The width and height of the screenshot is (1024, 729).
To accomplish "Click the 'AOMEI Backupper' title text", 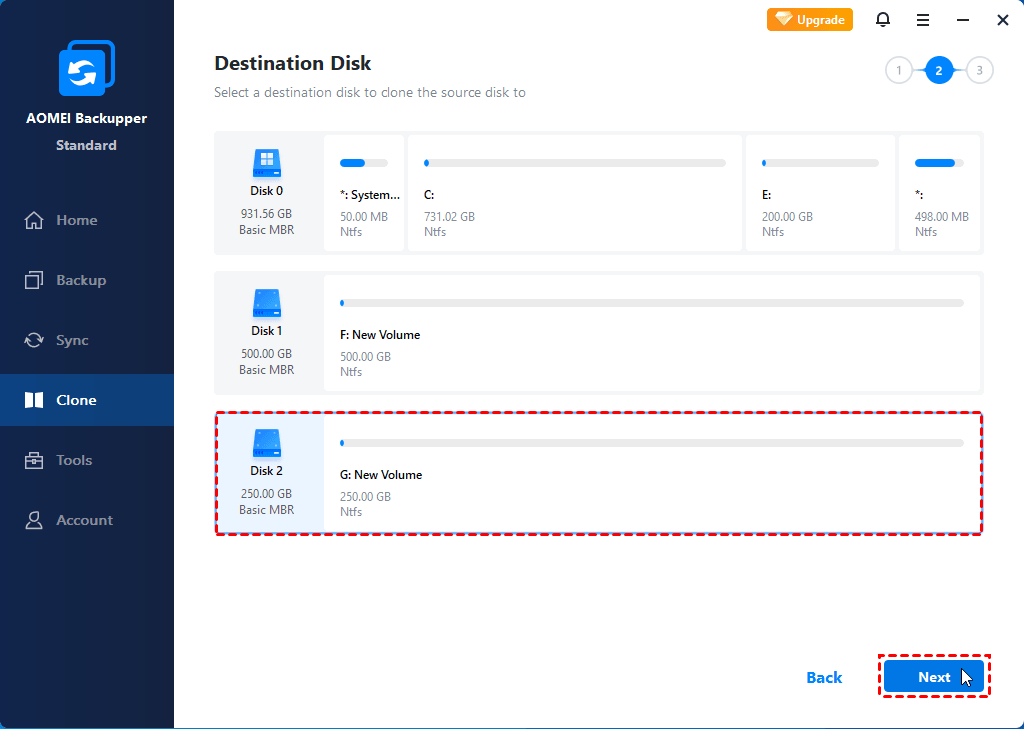I will click(86, 118).
